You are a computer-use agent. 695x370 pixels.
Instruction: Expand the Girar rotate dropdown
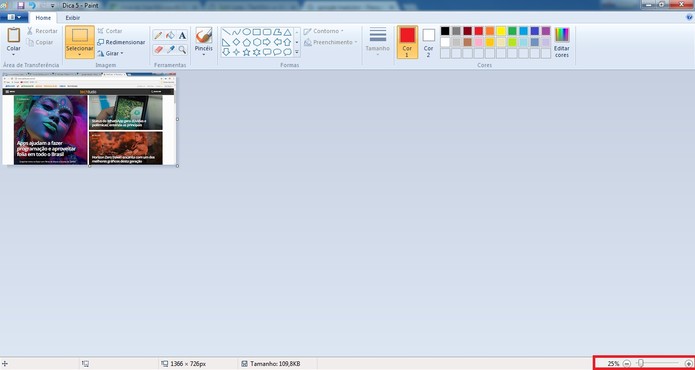(x=110, y=53)
